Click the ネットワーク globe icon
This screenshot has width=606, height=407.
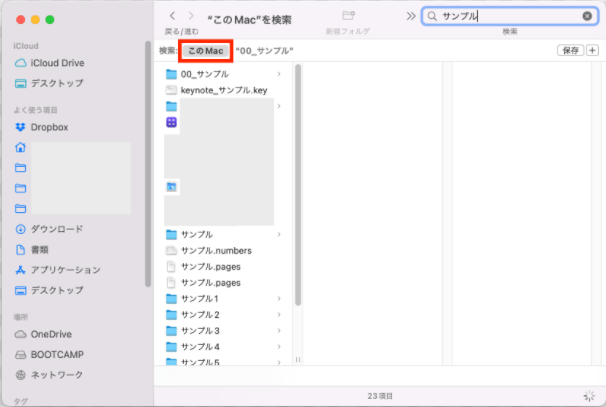[20, 375]
